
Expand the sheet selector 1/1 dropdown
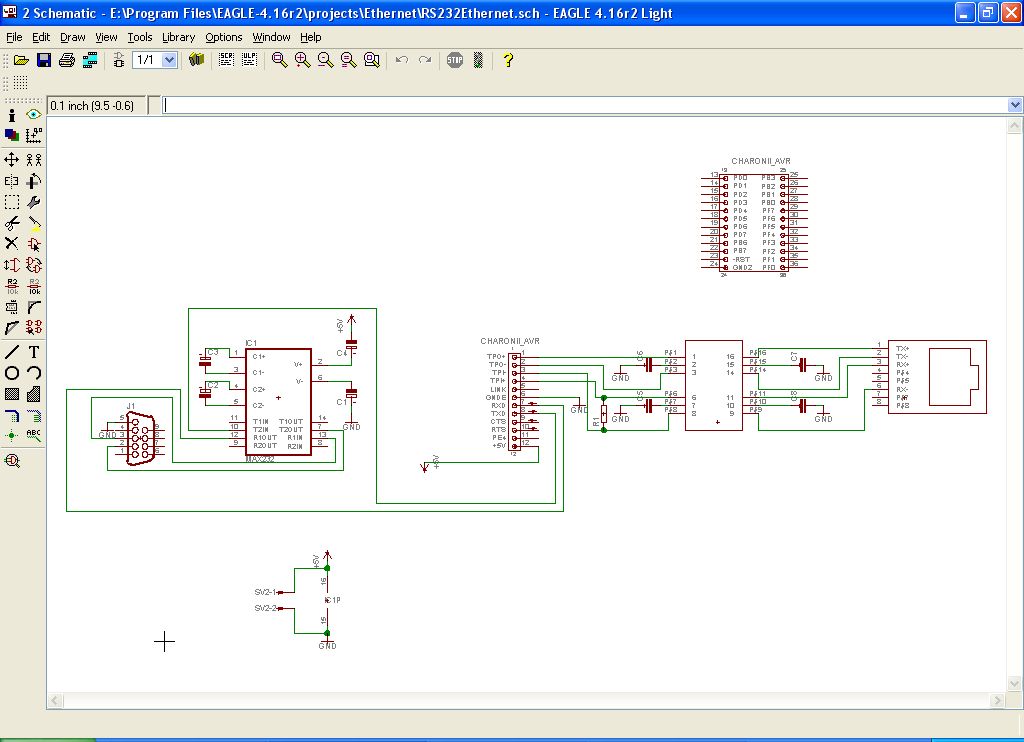pyautogui.click(x=169, y=60)
